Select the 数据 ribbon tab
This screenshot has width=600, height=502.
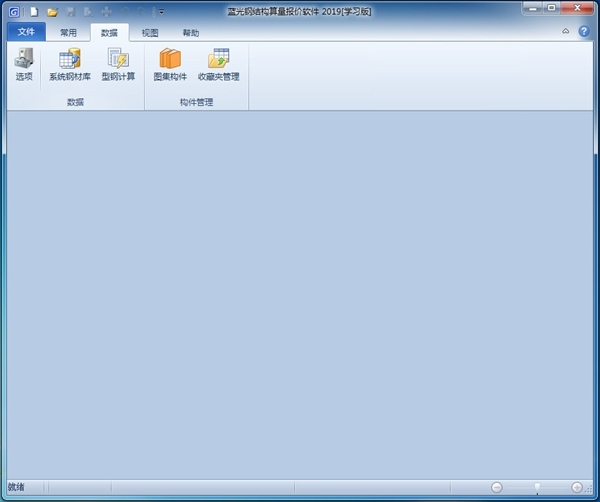click(109, 33)
